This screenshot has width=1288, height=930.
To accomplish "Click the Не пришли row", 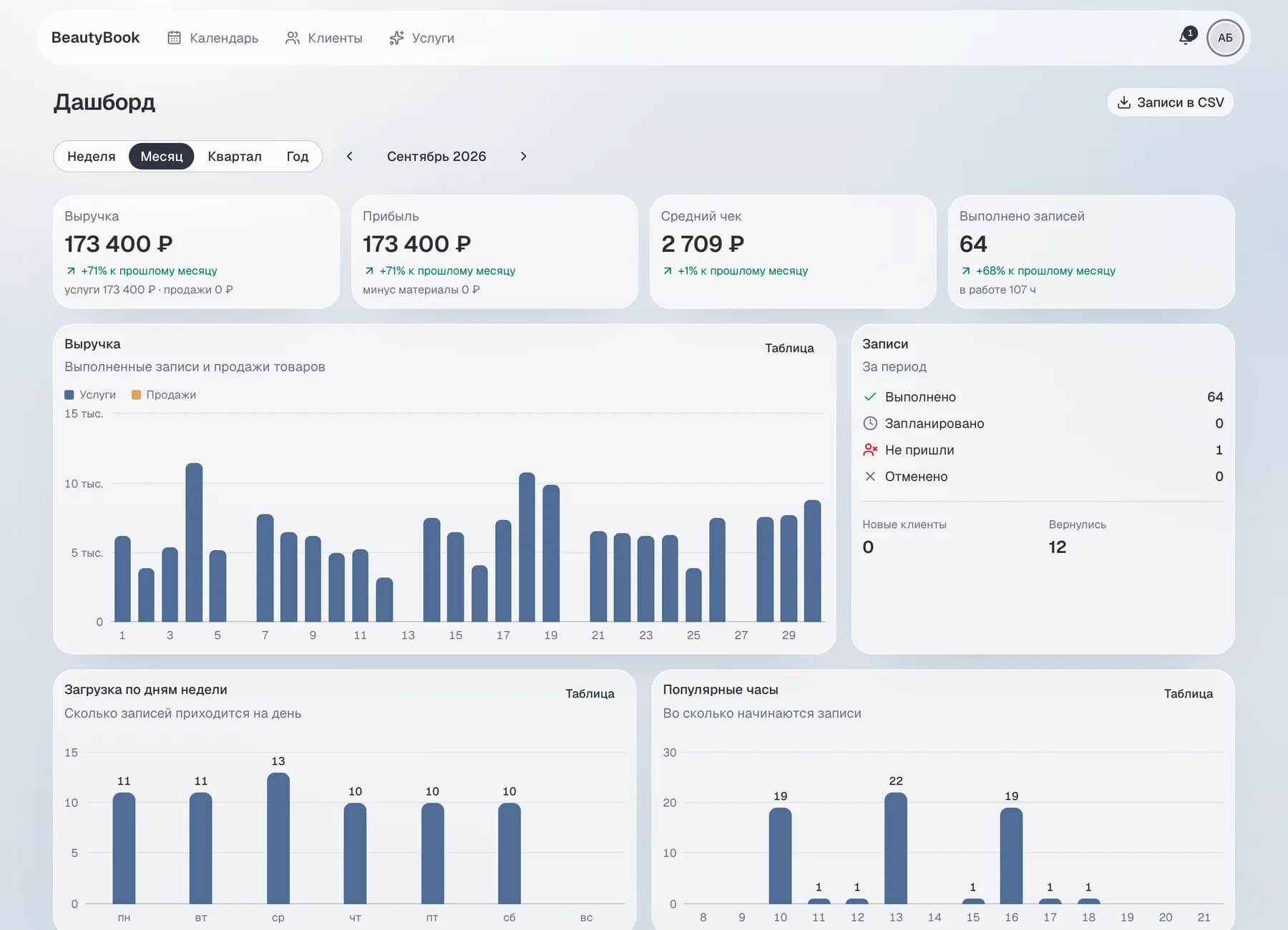I will [x=1043, y=449].
